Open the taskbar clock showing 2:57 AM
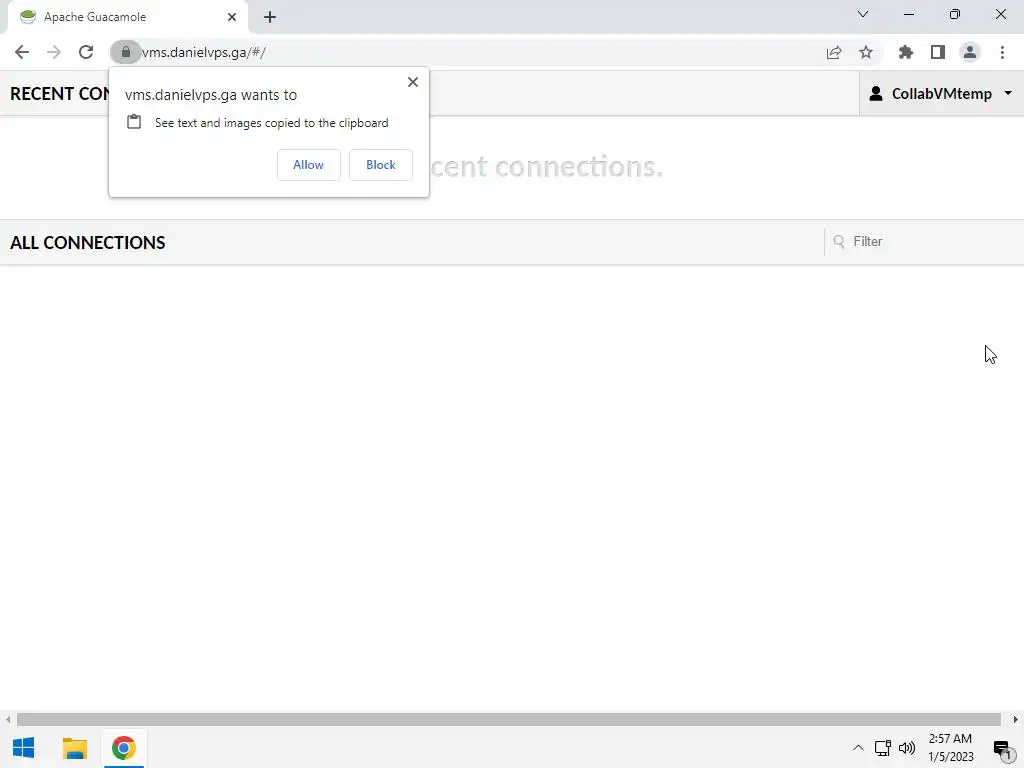1024x768 pixels. (x=950, y=748)
